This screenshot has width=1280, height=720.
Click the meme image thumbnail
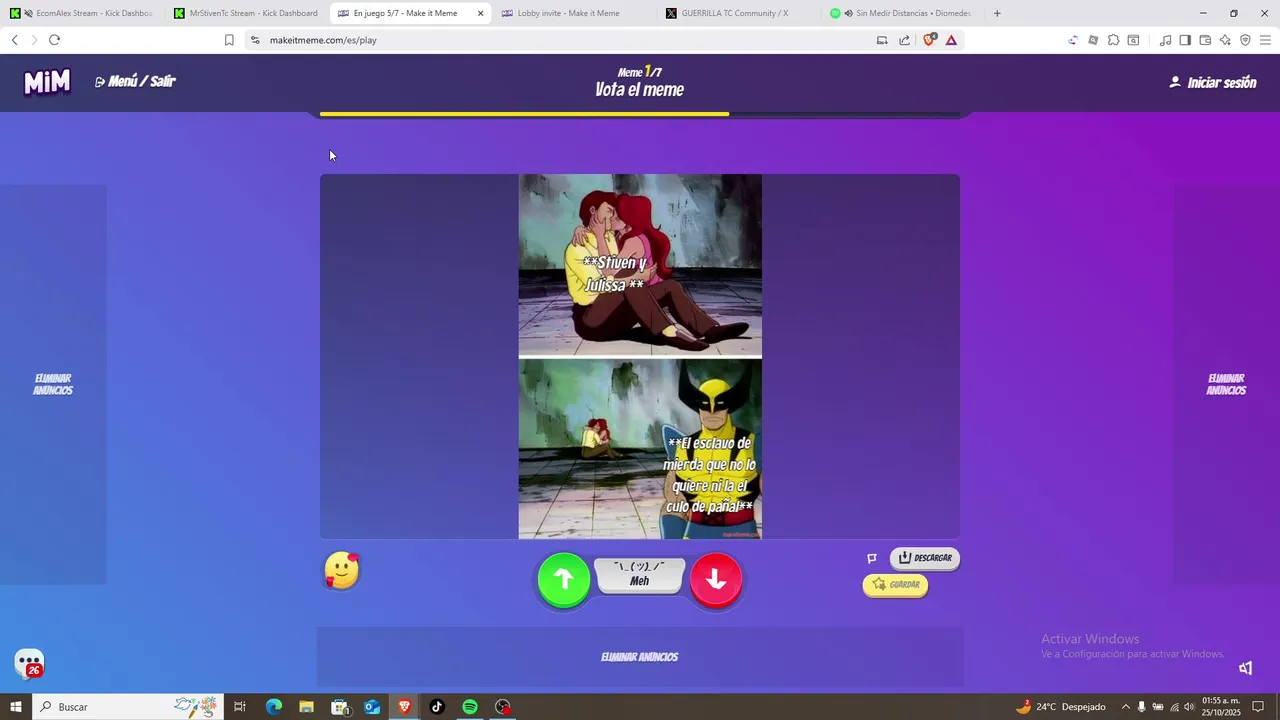(x=640, y=357)
